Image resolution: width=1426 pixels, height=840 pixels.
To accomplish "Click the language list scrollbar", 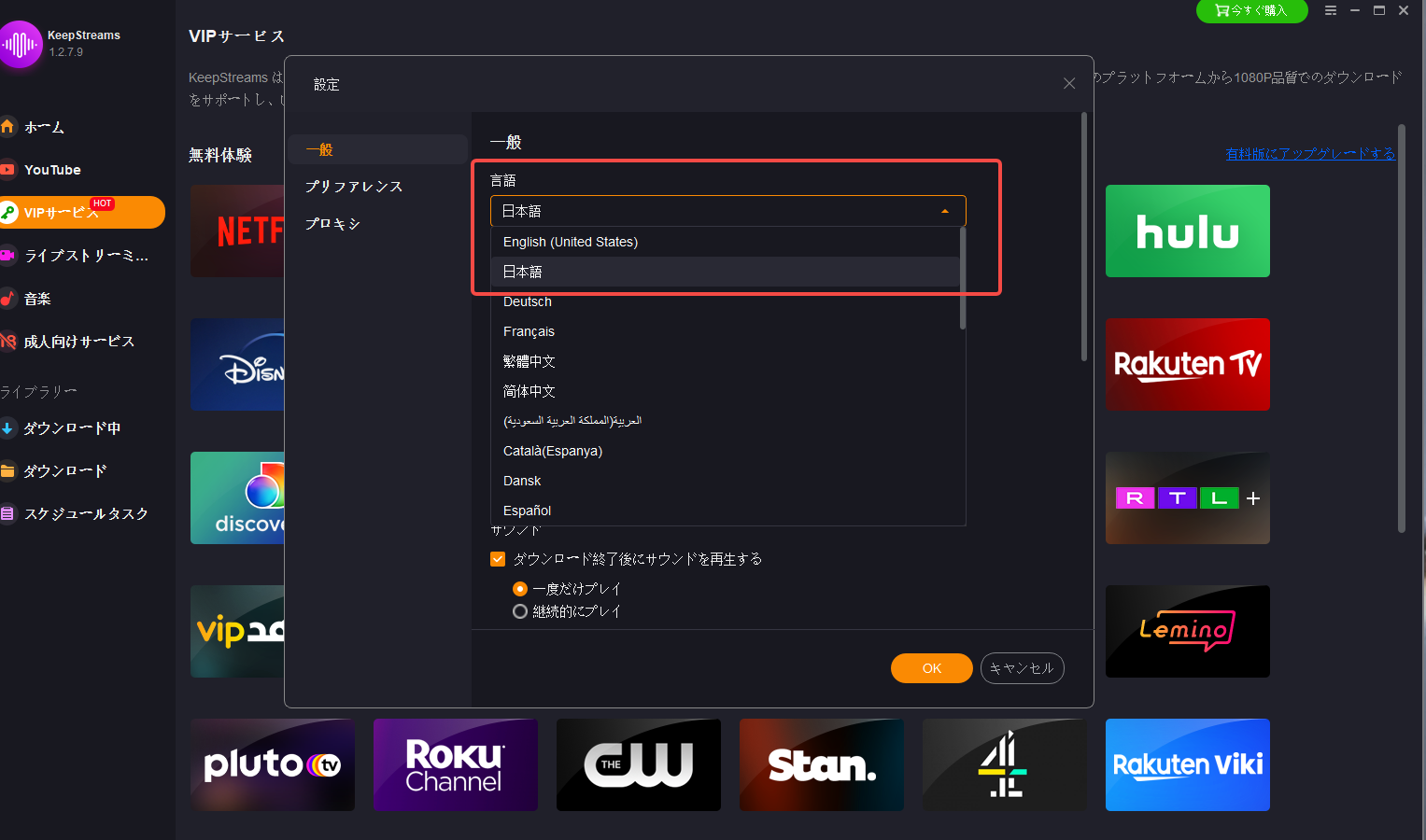I will tap(963, 280).
